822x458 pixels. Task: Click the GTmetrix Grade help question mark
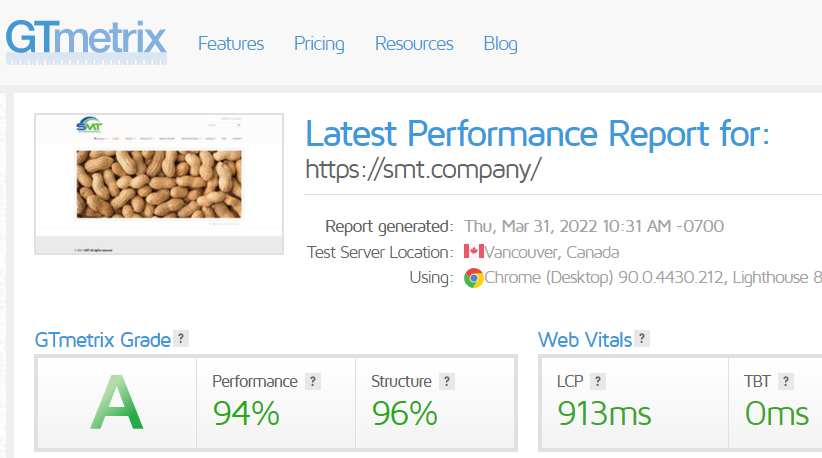tap(181, 339)
